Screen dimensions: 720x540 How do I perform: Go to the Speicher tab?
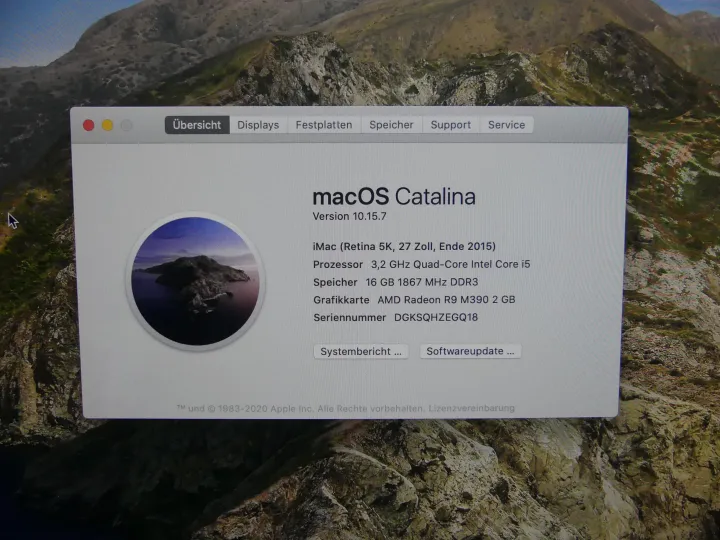coord(391,125)
